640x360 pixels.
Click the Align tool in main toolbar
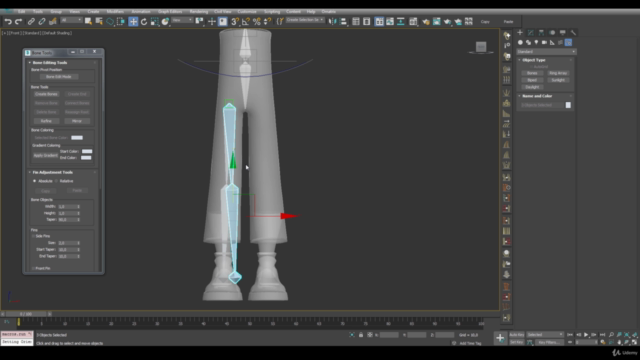[x=343, y=22]
